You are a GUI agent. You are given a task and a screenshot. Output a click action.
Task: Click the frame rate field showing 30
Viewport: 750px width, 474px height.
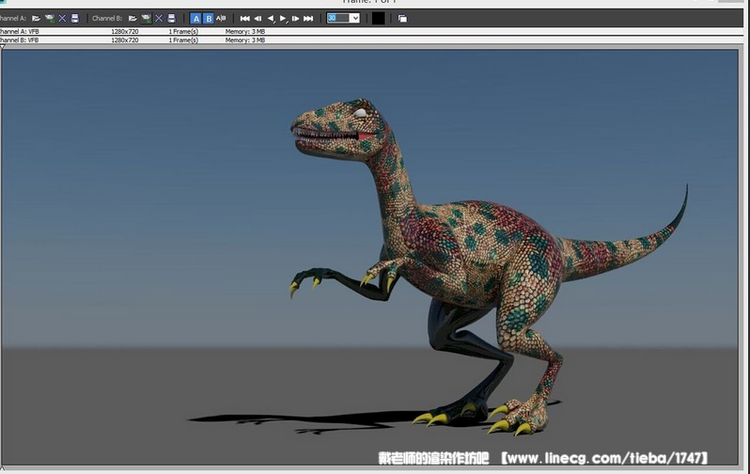click(x=338, y=18)
